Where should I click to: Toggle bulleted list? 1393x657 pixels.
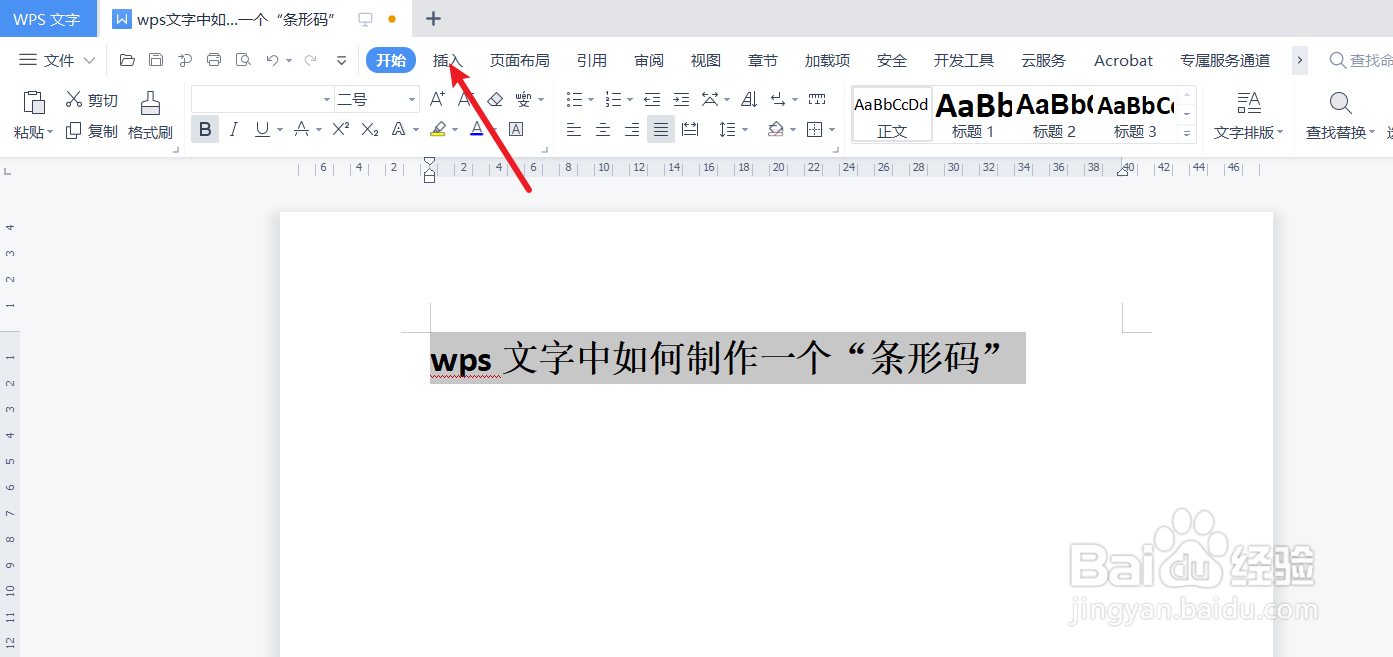[x=574, y=99]
